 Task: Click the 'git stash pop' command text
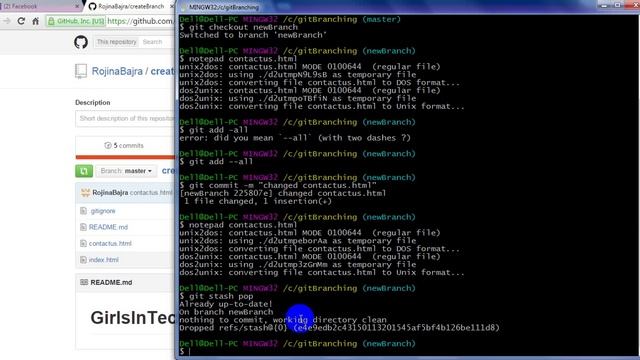[221, 296]
